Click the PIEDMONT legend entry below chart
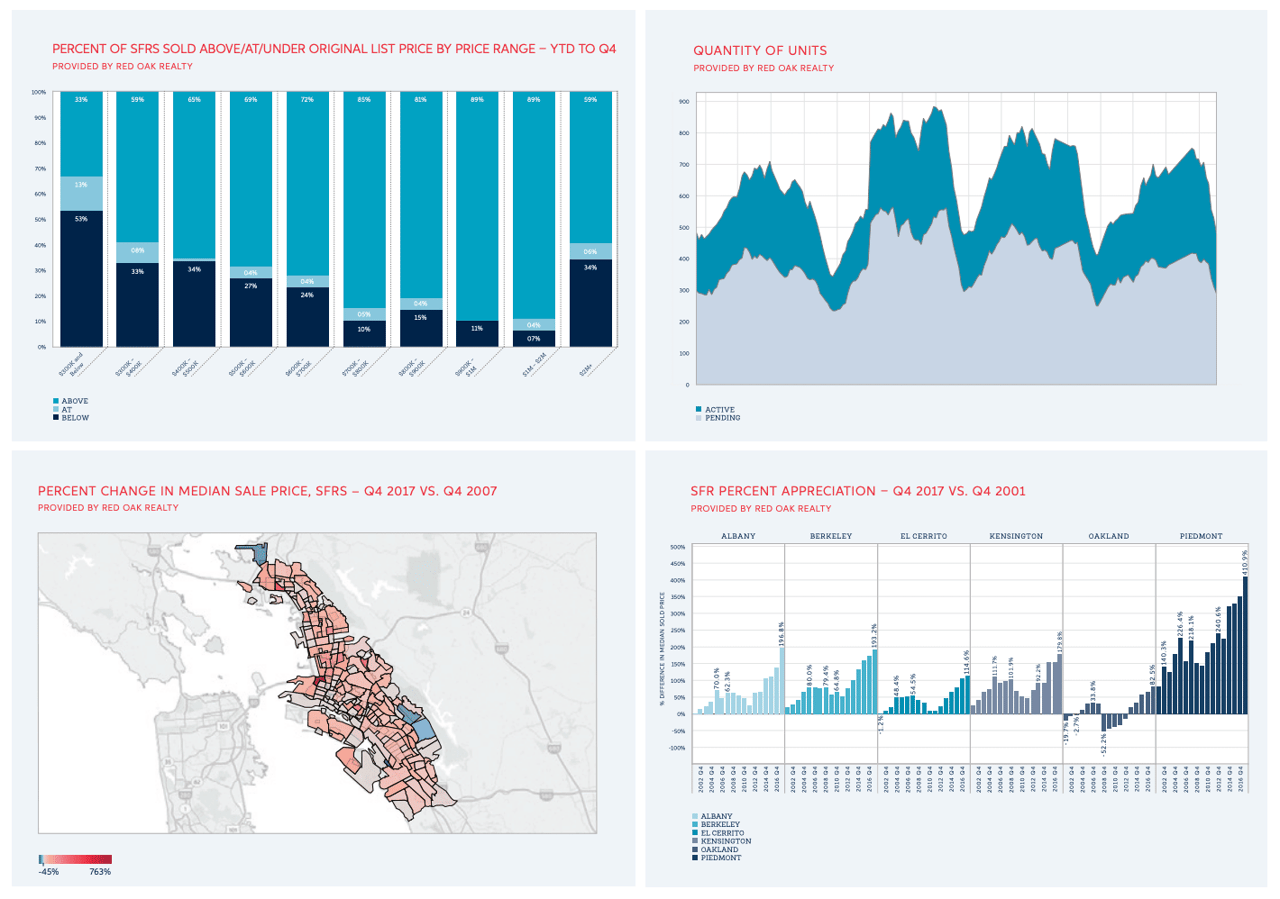This screenshot has height=899, width=1280. point(717,858)
